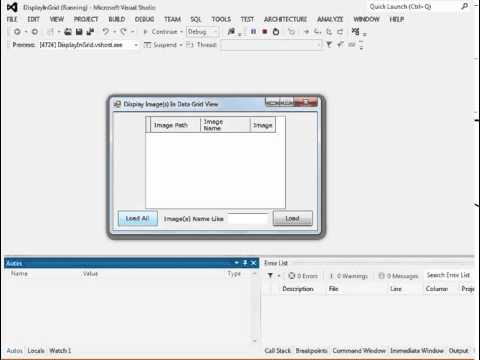The image size is (480, 360).
Task: Open the TEAM menu
Action: pyautogui.click(x=172, y=19)
